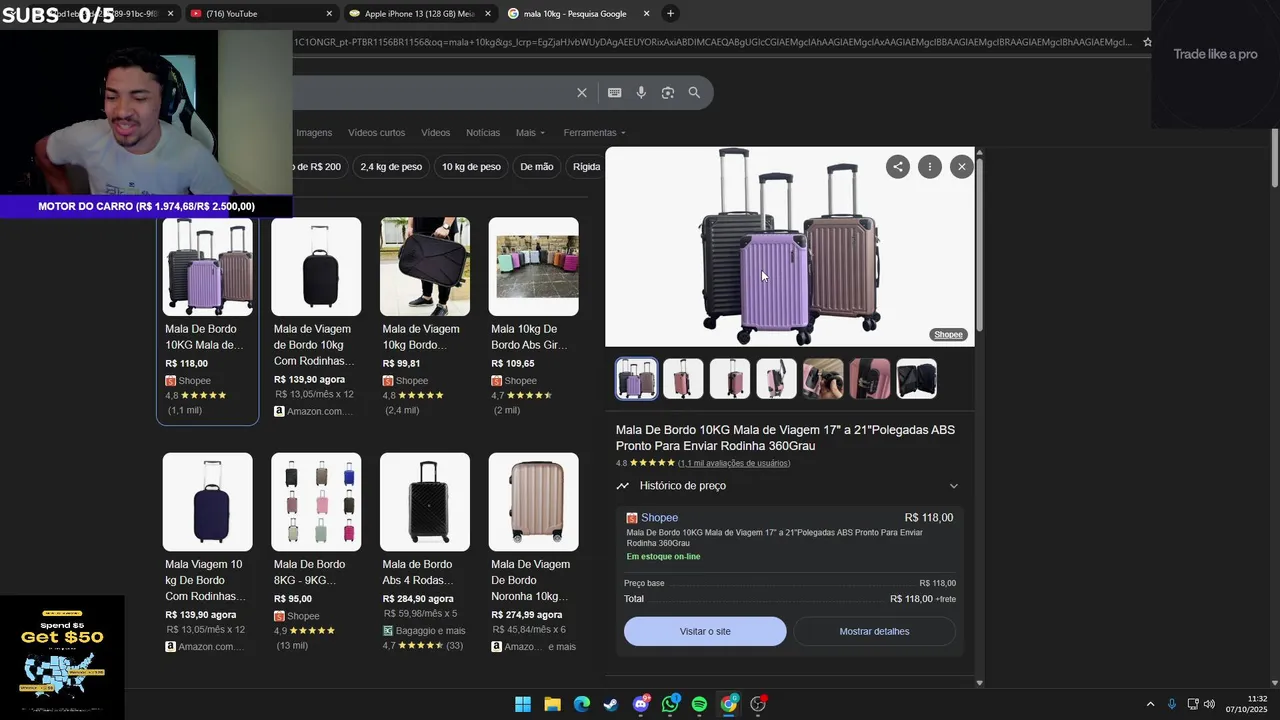This screenshot has width=1280, height=720.
Task: Open Mala de Bordo Abs 4 Rodas R$ 284,90 listing
Action: click(x=425, y=553)
